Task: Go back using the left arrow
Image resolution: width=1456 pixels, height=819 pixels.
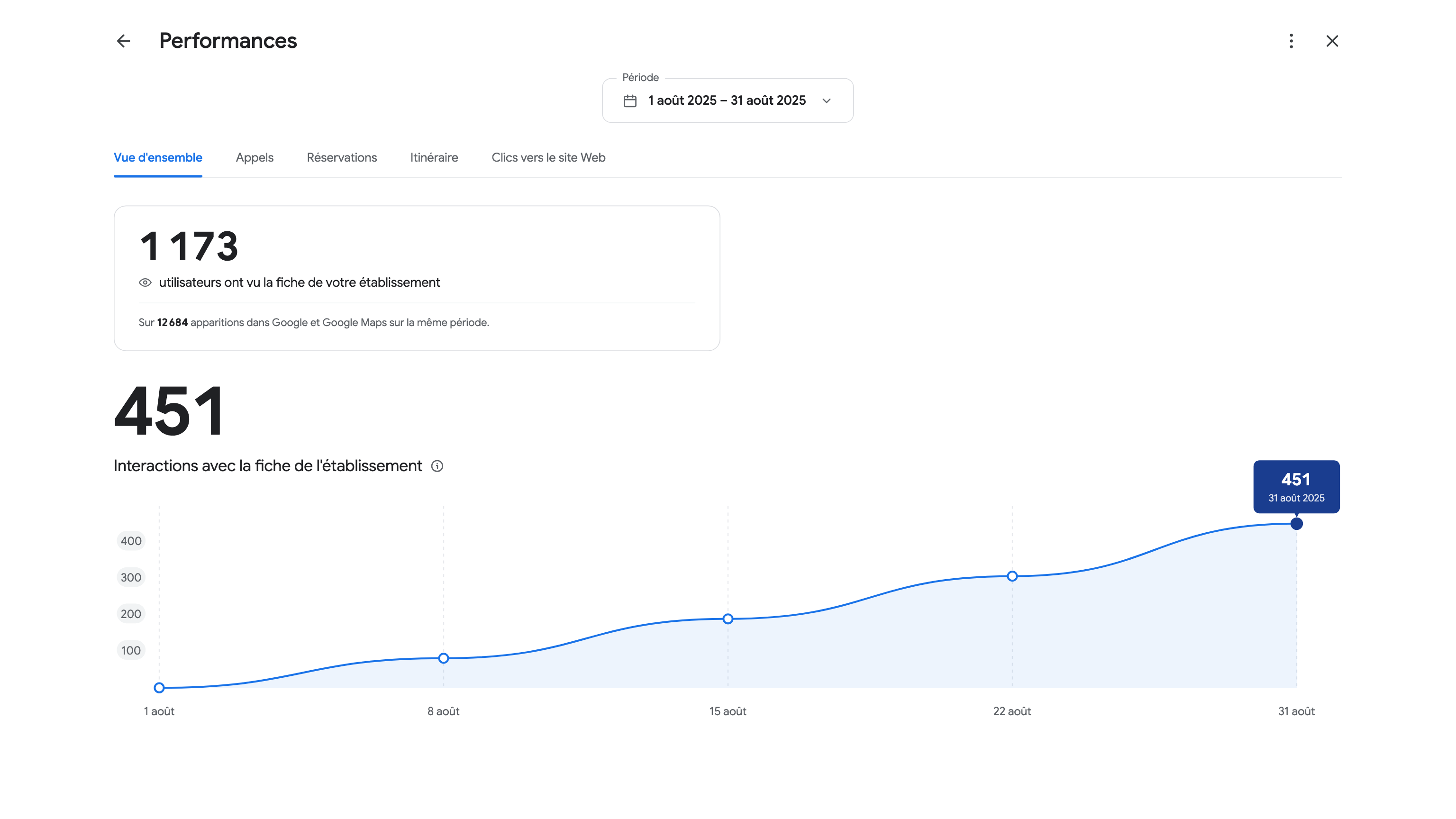Action: tap(123, 41)
